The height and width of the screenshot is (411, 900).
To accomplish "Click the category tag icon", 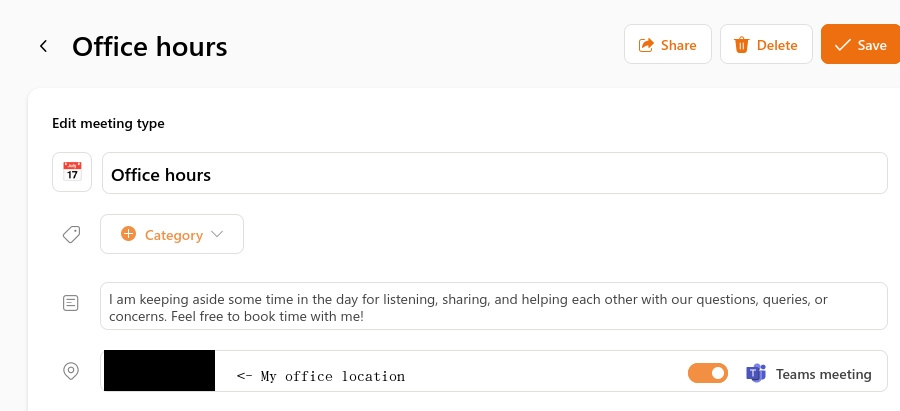I will pos(71,235).
